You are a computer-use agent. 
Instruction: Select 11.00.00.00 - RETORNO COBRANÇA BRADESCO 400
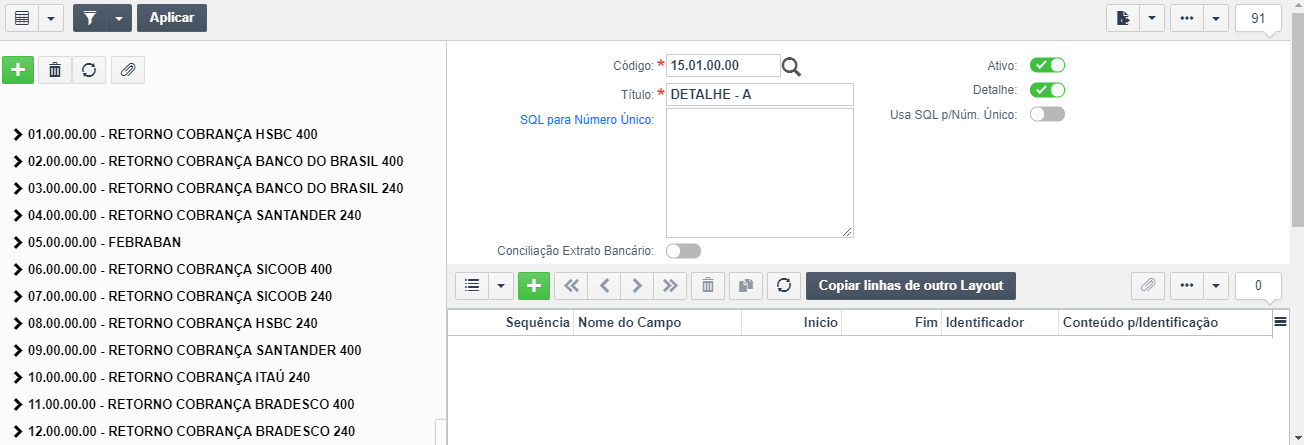191,404
